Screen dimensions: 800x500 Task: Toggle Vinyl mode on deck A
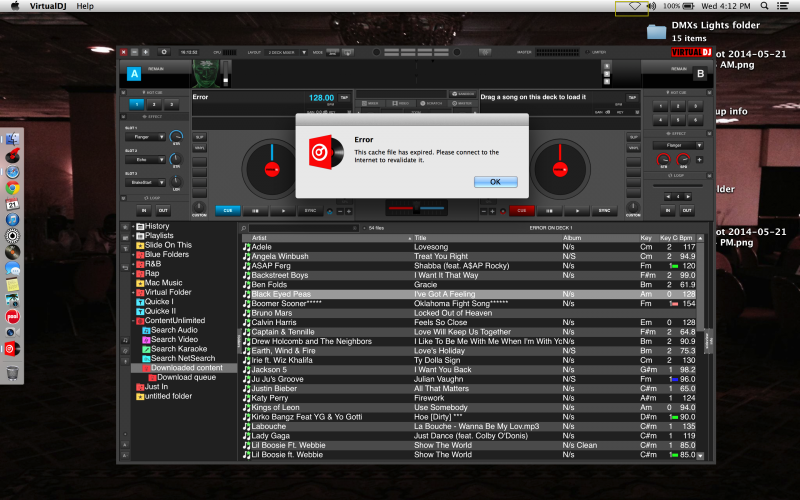coord(199,148)
